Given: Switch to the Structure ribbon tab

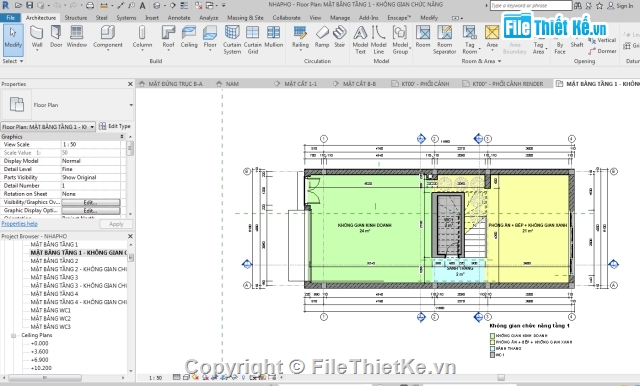Looking at the screenshot, I should click(x=76, y=18).
